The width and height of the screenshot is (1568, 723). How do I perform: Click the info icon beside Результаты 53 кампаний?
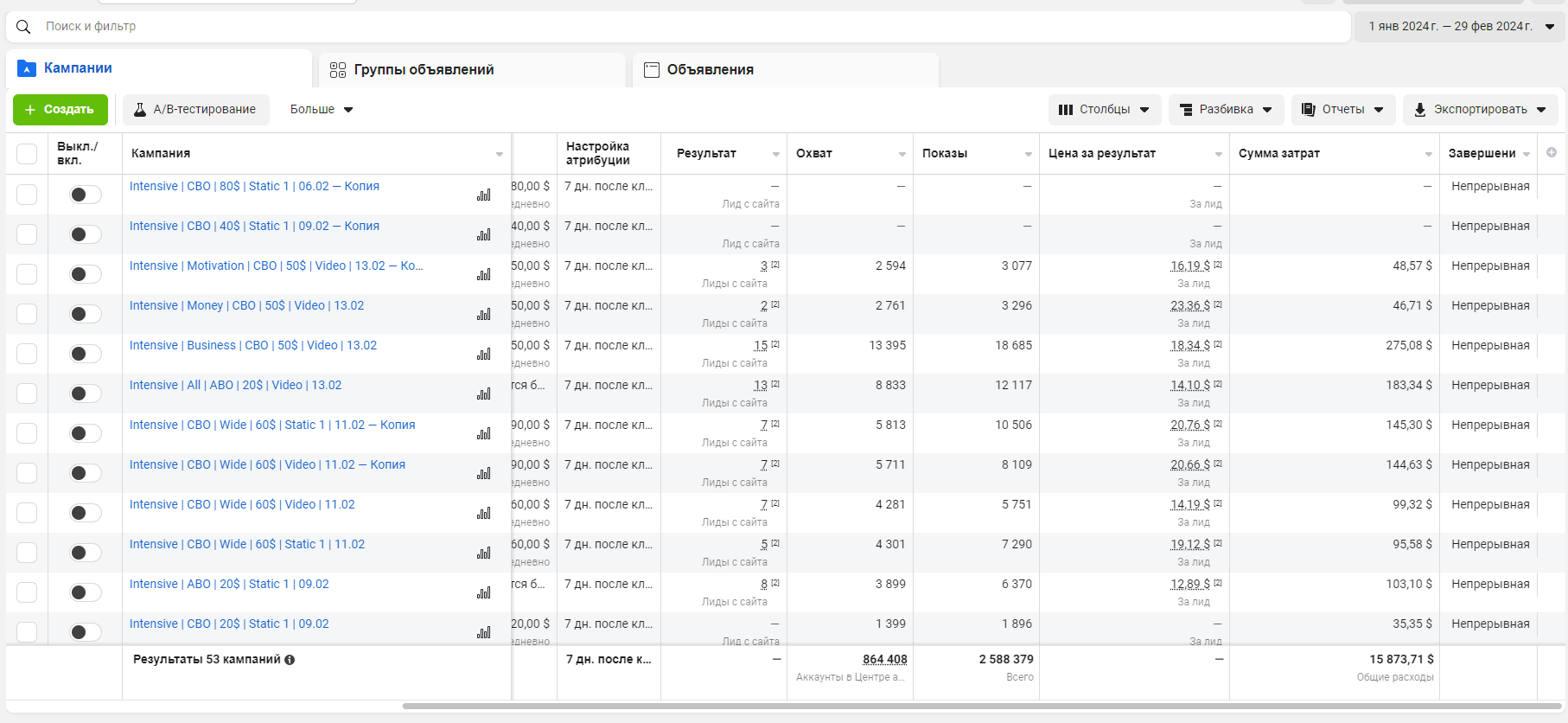pos(290,660)
